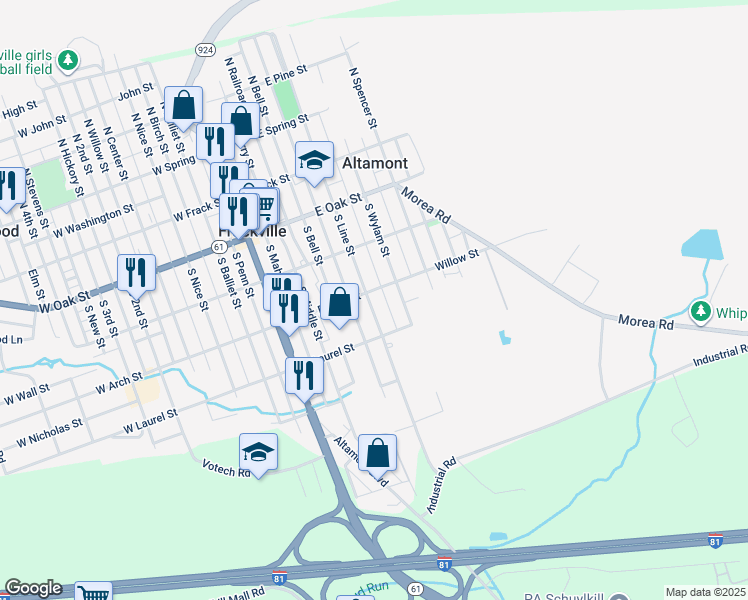This screenshot has height=600, width=748.
Task: Click the W John St label
Action: pyautogui.click(x=42, y=126)
